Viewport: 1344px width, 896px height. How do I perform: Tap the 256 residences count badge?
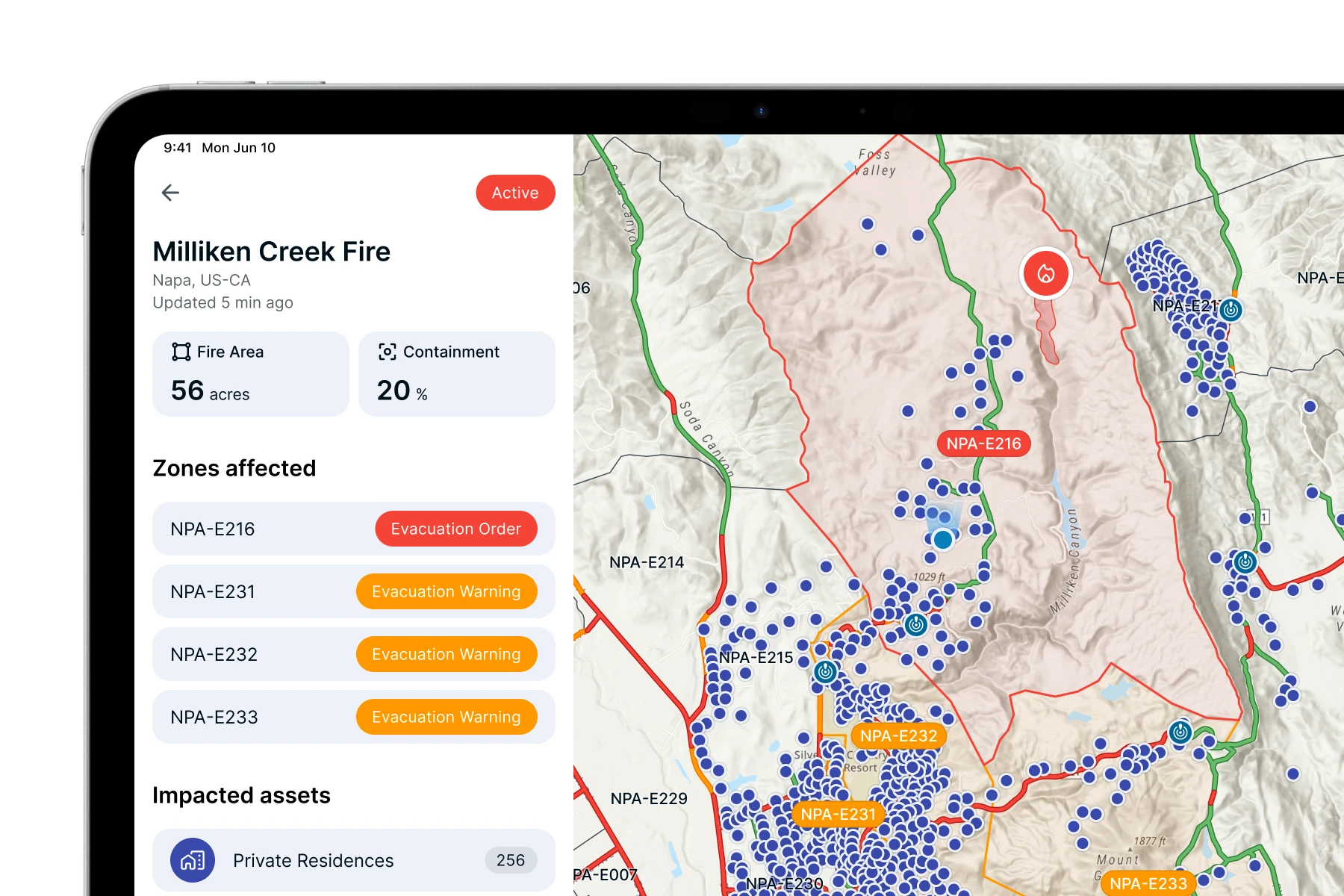click(x=511, y=860)
